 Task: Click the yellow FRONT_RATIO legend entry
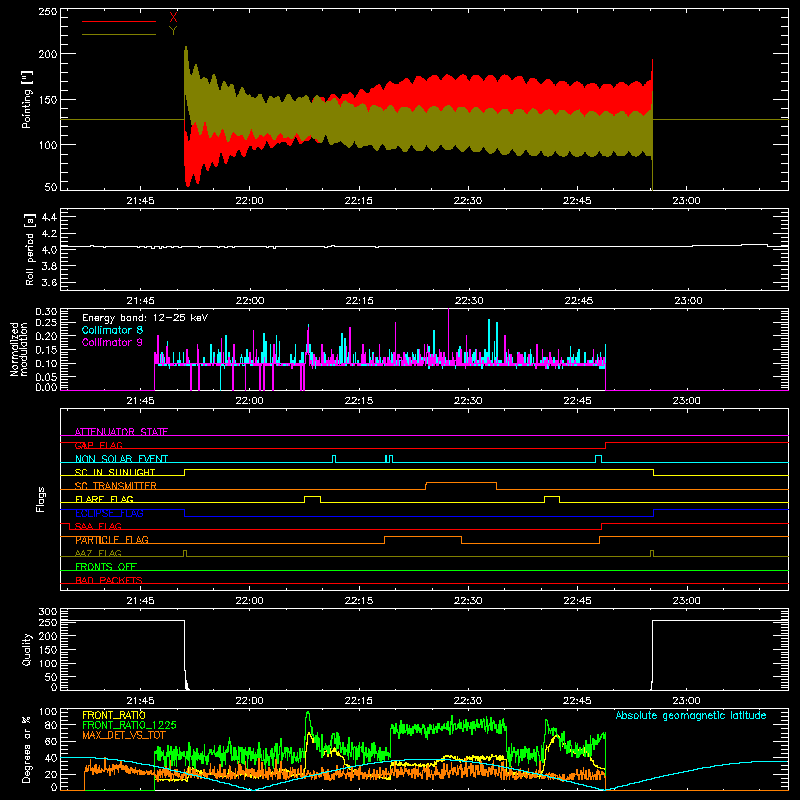[114, 715]
